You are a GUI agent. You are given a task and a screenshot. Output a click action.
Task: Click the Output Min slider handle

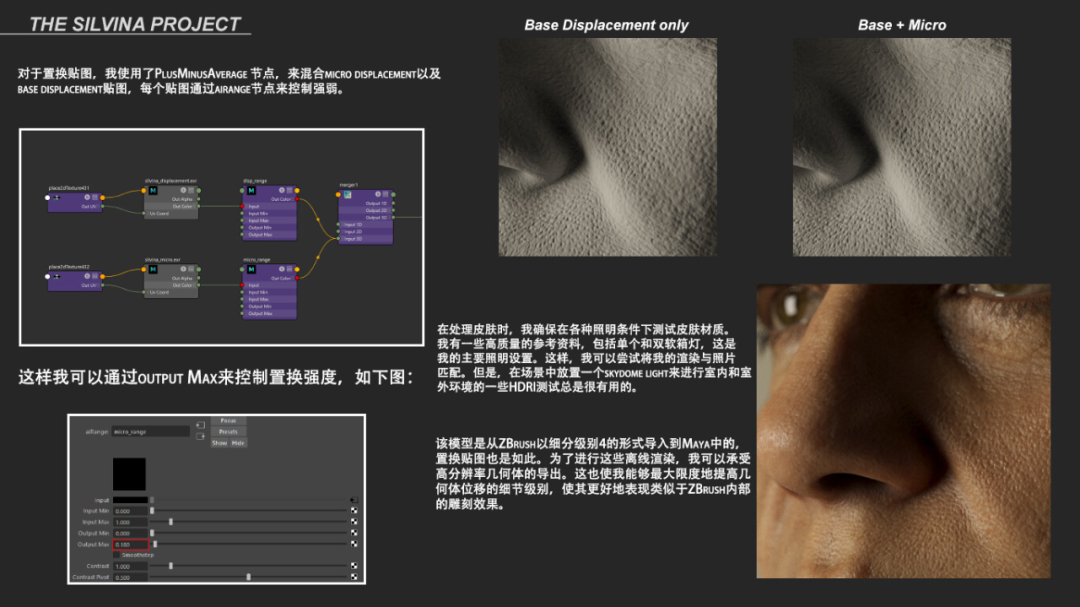[152, 533]
